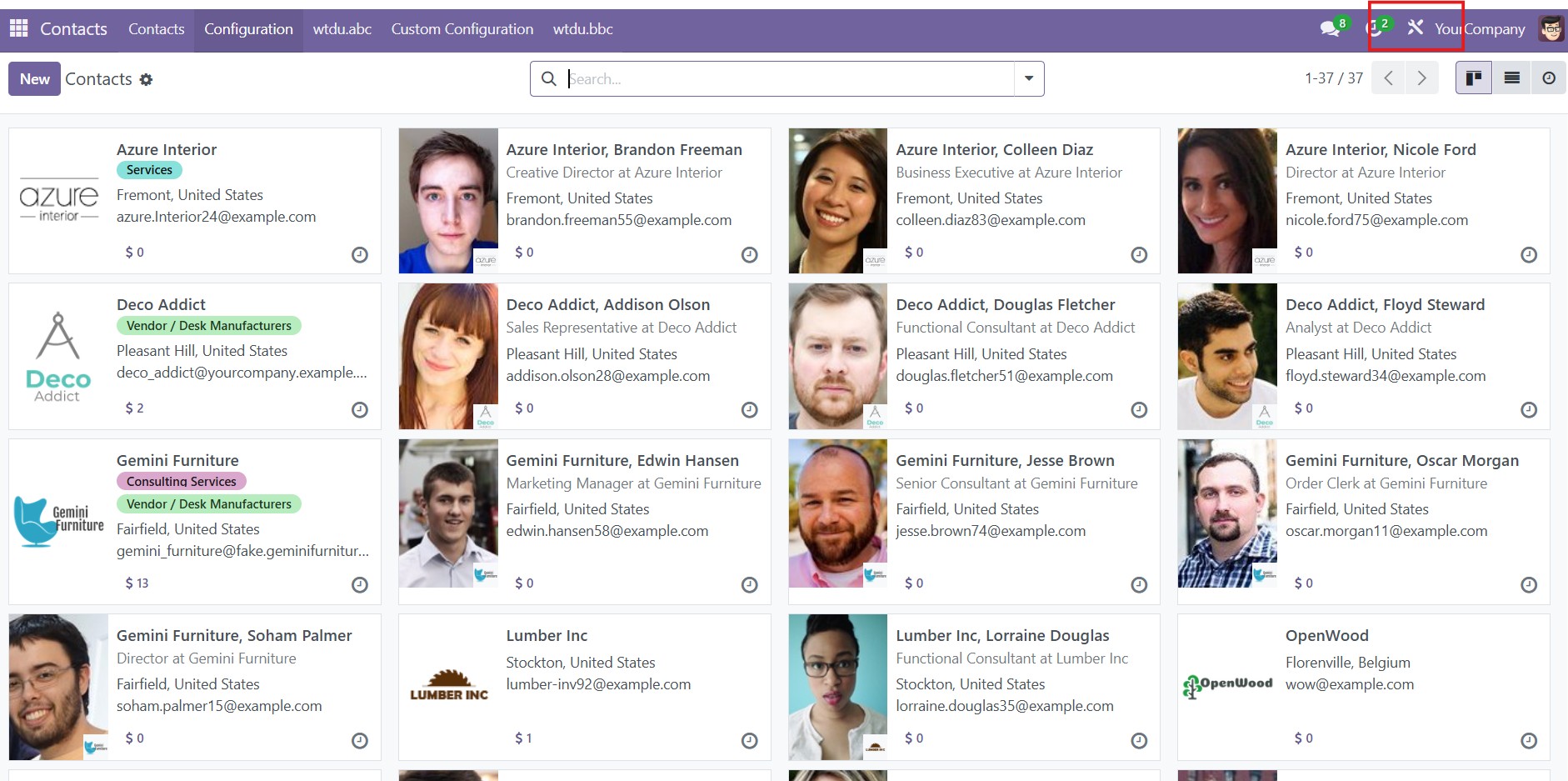Image resolution: width=1568 pixels, height=781 pixels.
Task: Click the search magnifier icon
Action: [x=549, y=78]
